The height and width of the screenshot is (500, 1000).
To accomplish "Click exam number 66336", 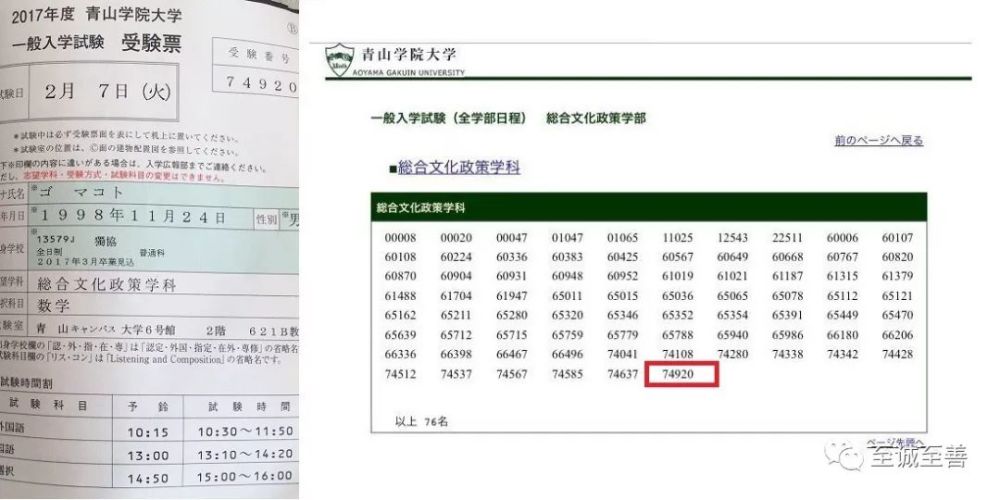I will tap(400, 354).
